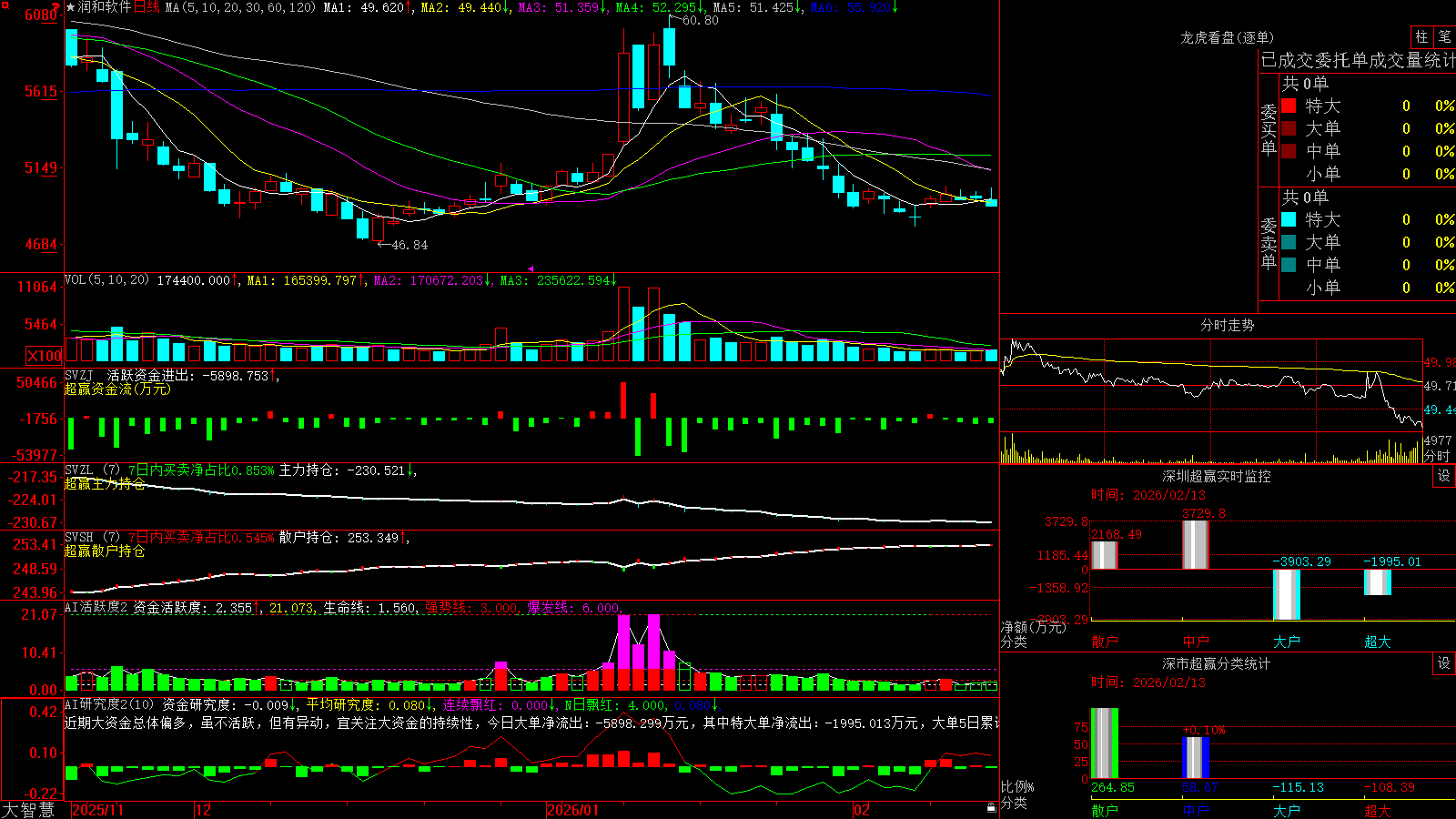
Task: Open 设 settings for 深圳超赢实时监控
Action: (1444, 476)
